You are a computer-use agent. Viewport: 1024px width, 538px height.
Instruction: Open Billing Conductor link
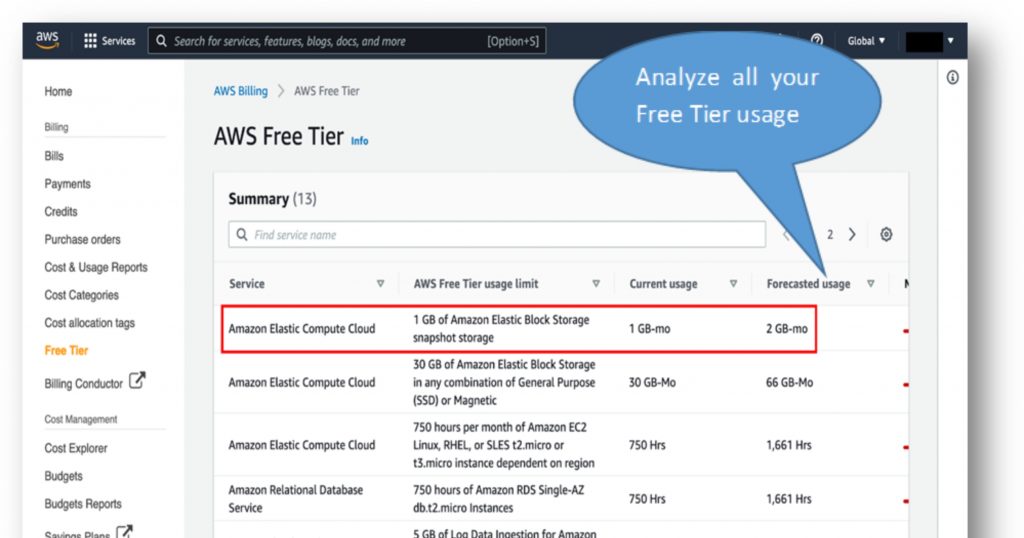[x=84, y=384]
